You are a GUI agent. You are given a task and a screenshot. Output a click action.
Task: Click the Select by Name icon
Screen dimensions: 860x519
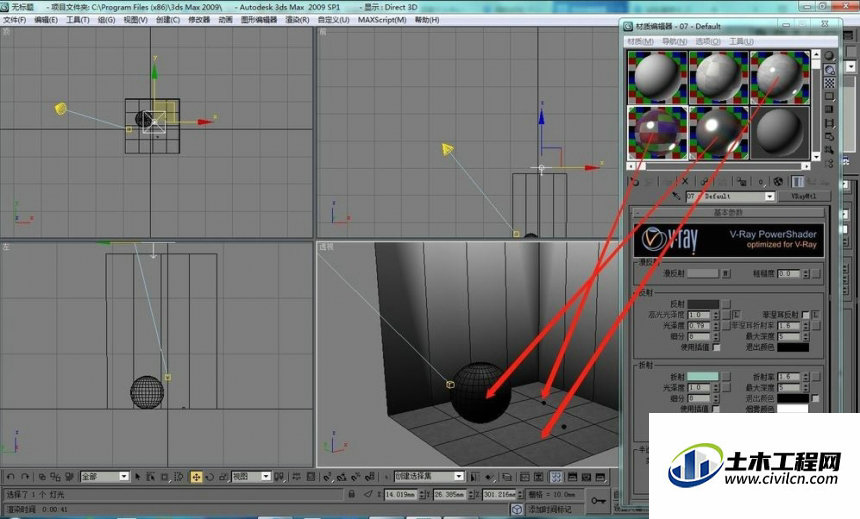(151, 477)
